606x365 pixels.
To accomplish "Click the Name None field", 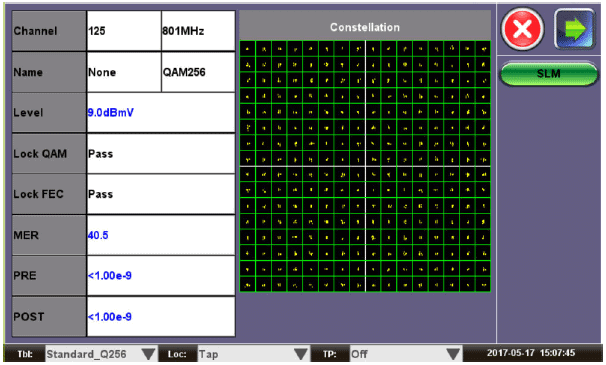I will tap(124, 72).
